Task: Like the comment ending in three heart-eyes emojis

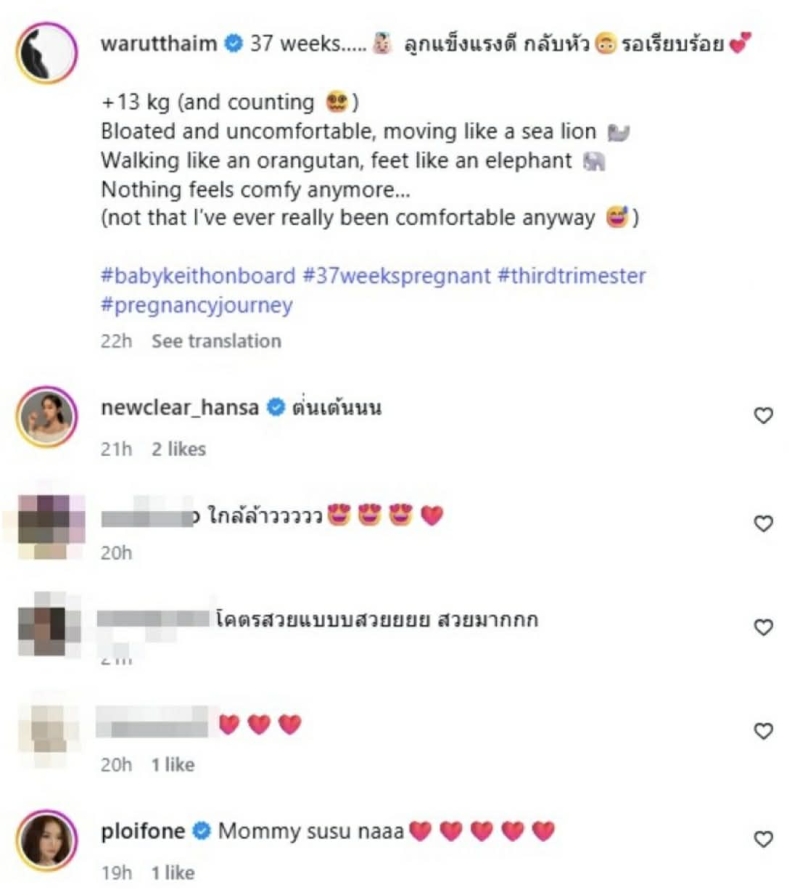Action: pyautogui.click(x=763, y=523)
